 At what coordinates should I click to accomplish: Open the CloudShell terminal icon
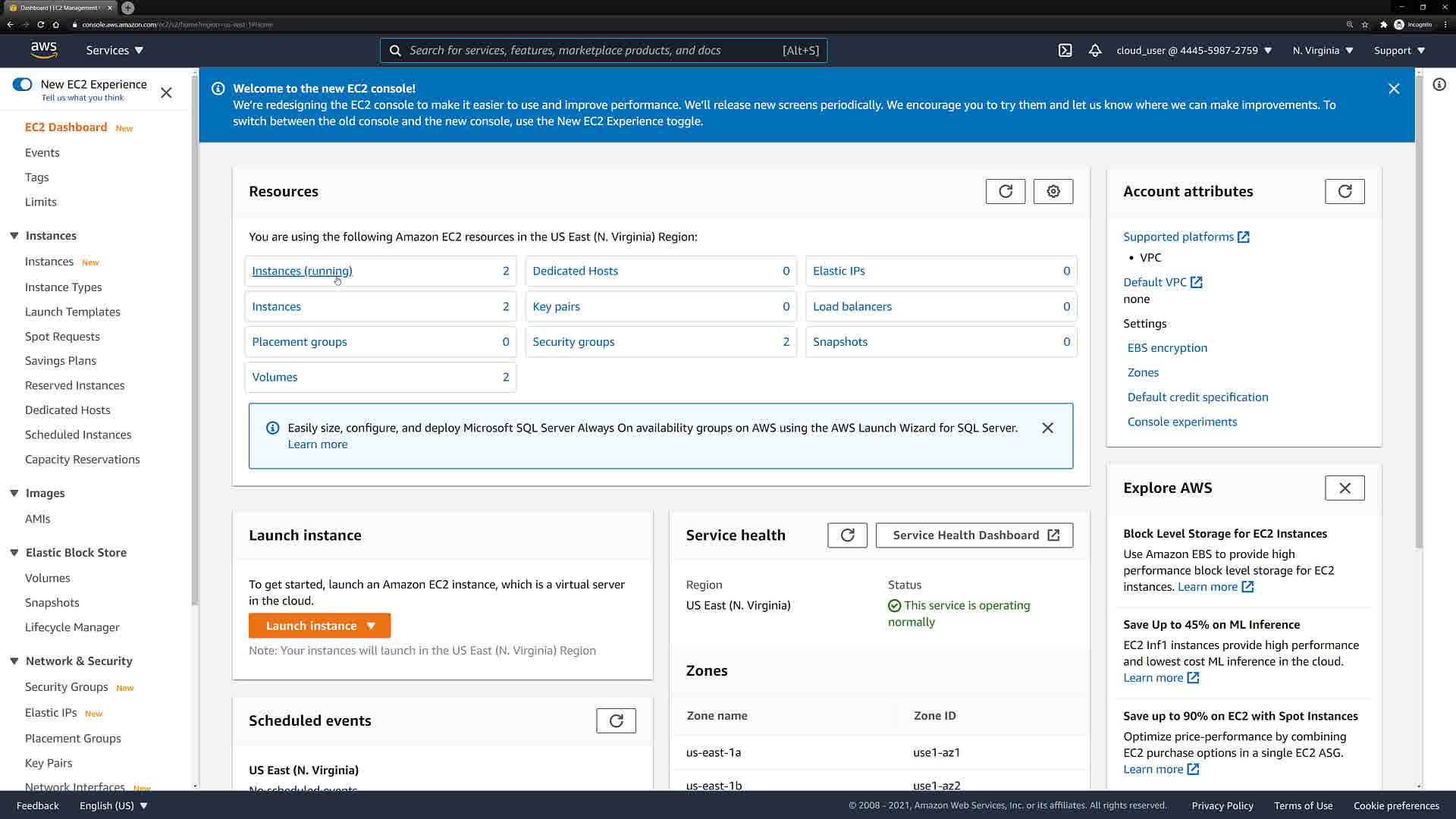click(x=1065, y=50)
